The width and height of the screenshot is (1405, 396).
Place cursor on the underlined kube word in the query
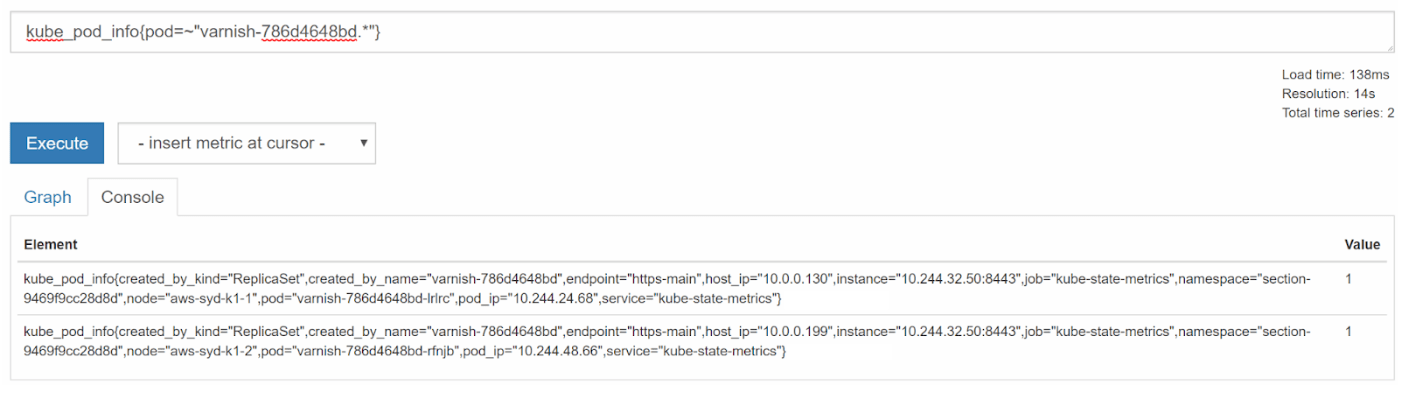[x=43, y=33]
